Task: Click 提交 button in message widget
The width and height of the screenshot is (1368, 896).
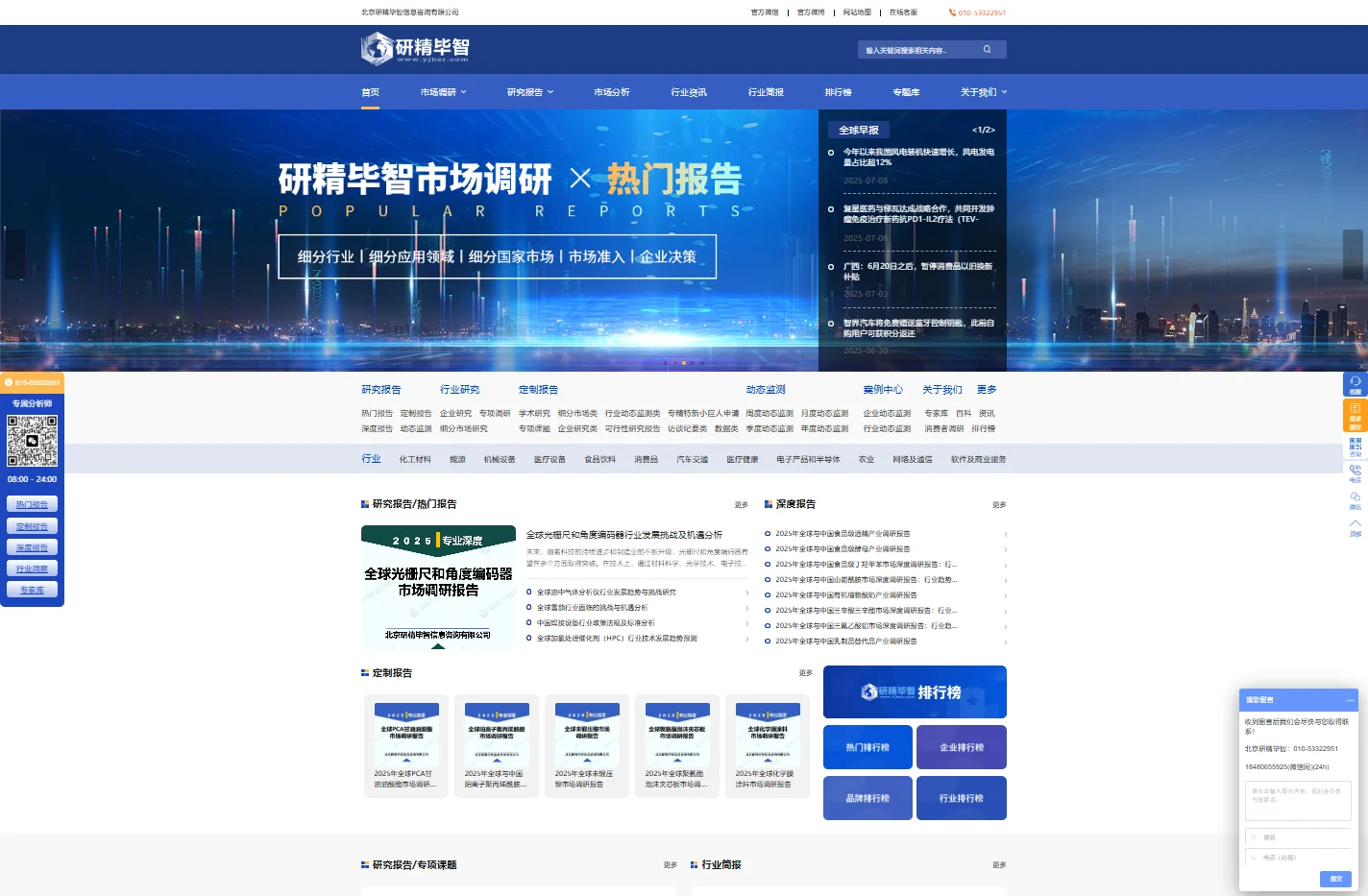Action: tap(1335, 879)
